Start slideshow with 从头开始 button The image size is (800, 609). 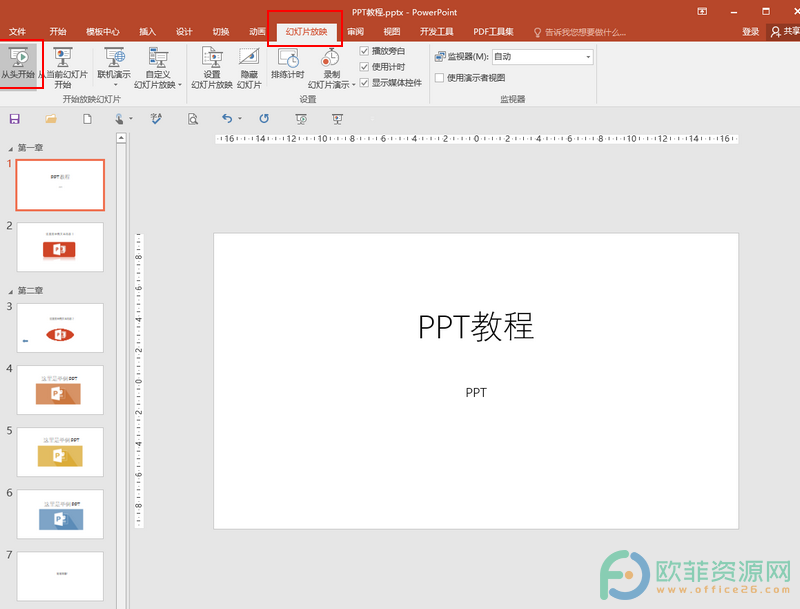(x=18, y=64)
